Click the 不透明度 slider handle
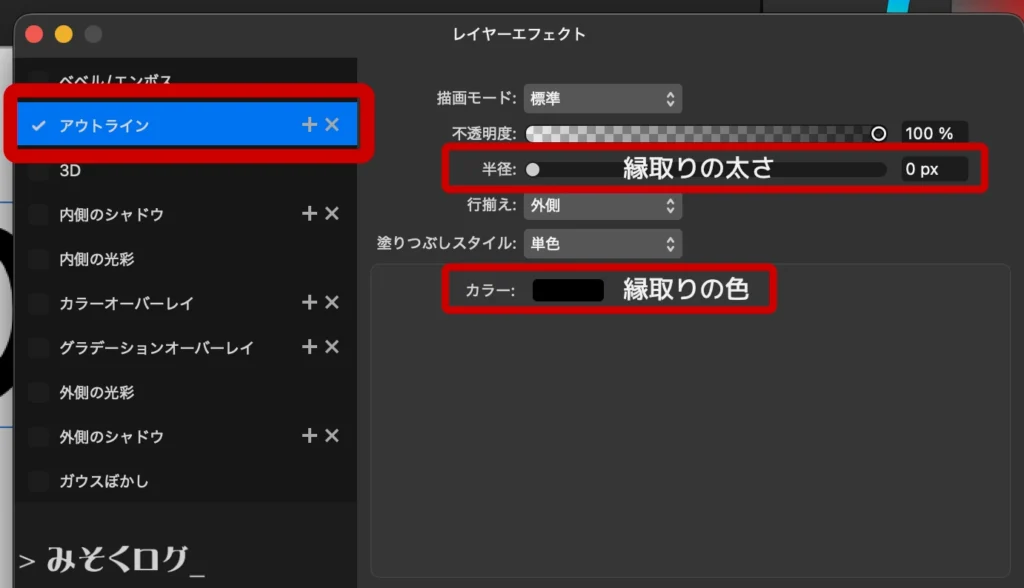Screen dimensions: 1024x588 click(878, 133)
